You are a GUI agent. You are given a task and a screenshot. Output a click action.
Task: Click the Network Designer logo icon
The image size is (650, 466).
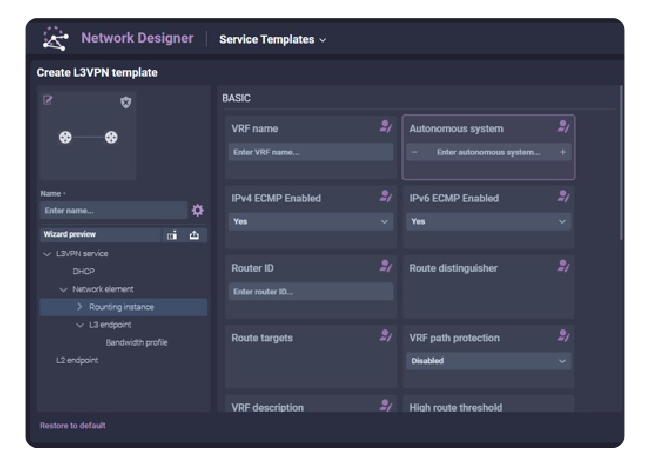pos(56,39)
